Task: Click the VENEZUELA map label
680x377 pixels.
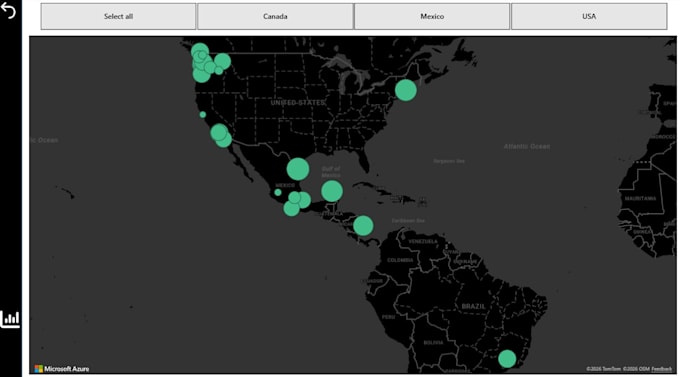Action: pyautogui.click(x=423, y=241)
